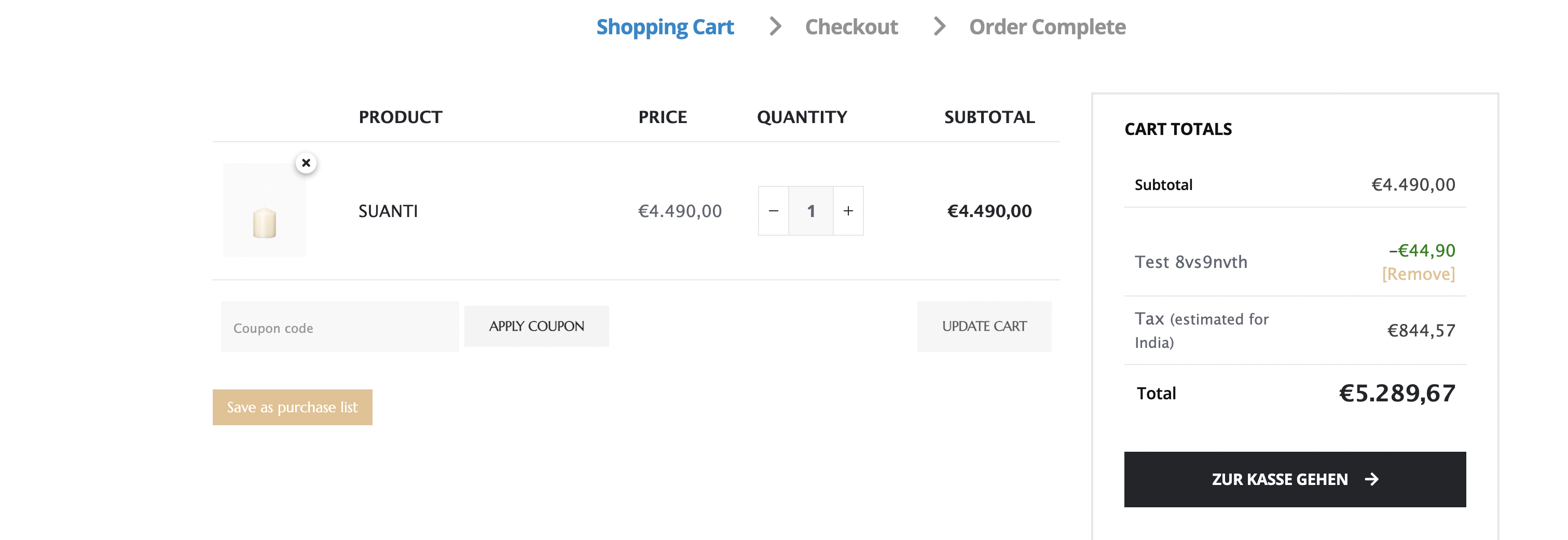Remove SUANTI item with the X icon
Viewport: 1568px width, 540px height.
[x=306, y=163]
